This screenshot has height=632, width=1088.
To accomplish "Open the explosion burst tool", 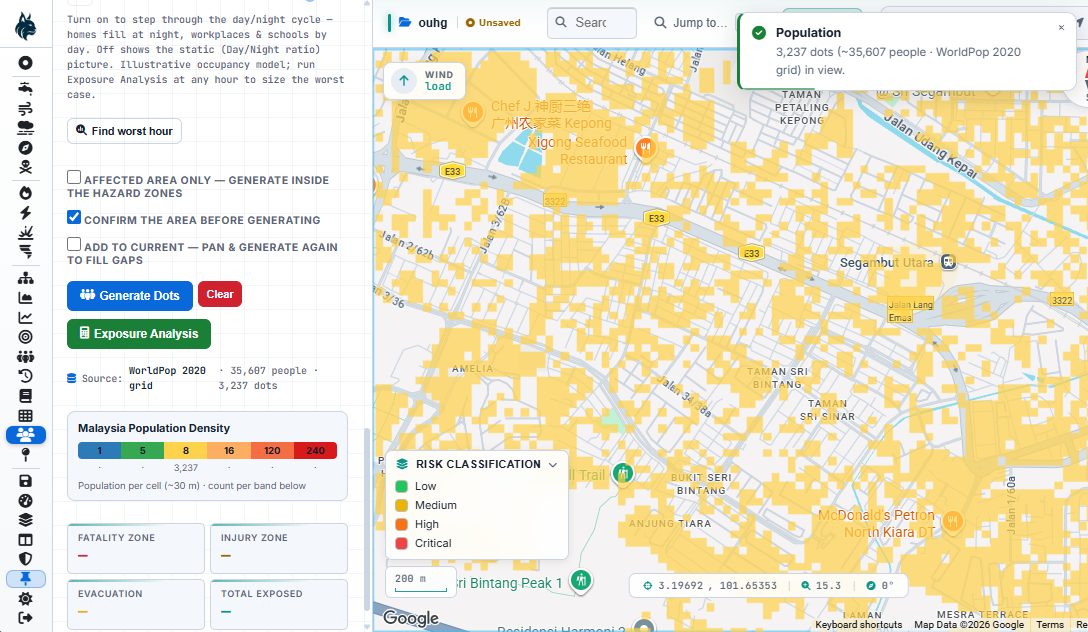I will click(26, 232).
